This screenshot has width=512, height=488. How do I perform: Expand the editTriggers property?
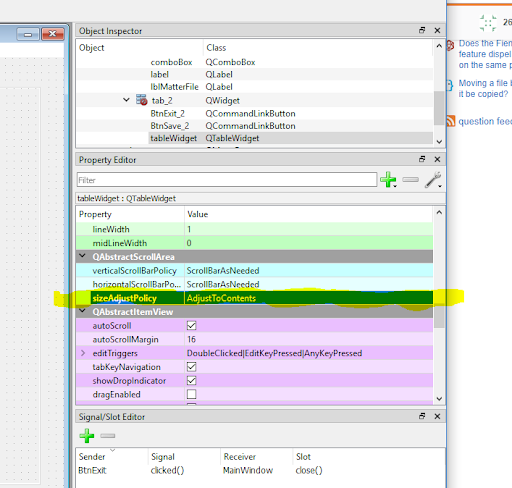click(x=83, y=353)
